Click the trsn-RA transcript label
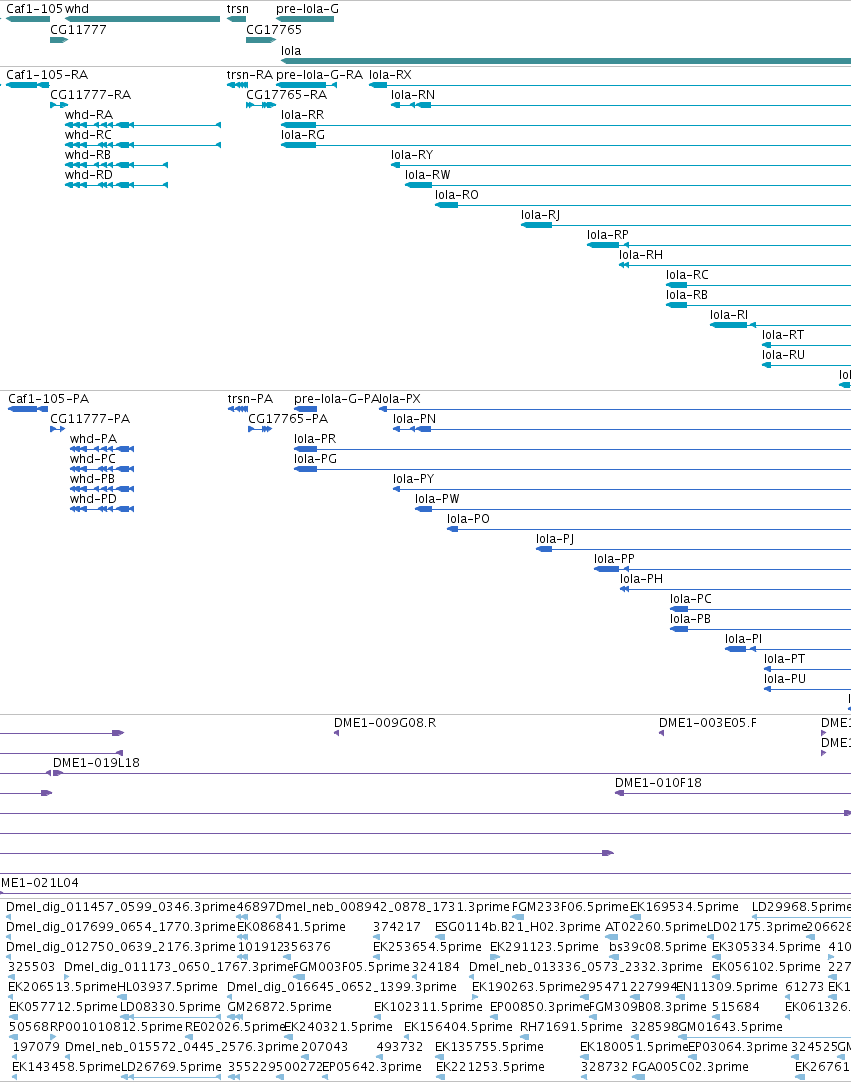 tap(250, 75)
